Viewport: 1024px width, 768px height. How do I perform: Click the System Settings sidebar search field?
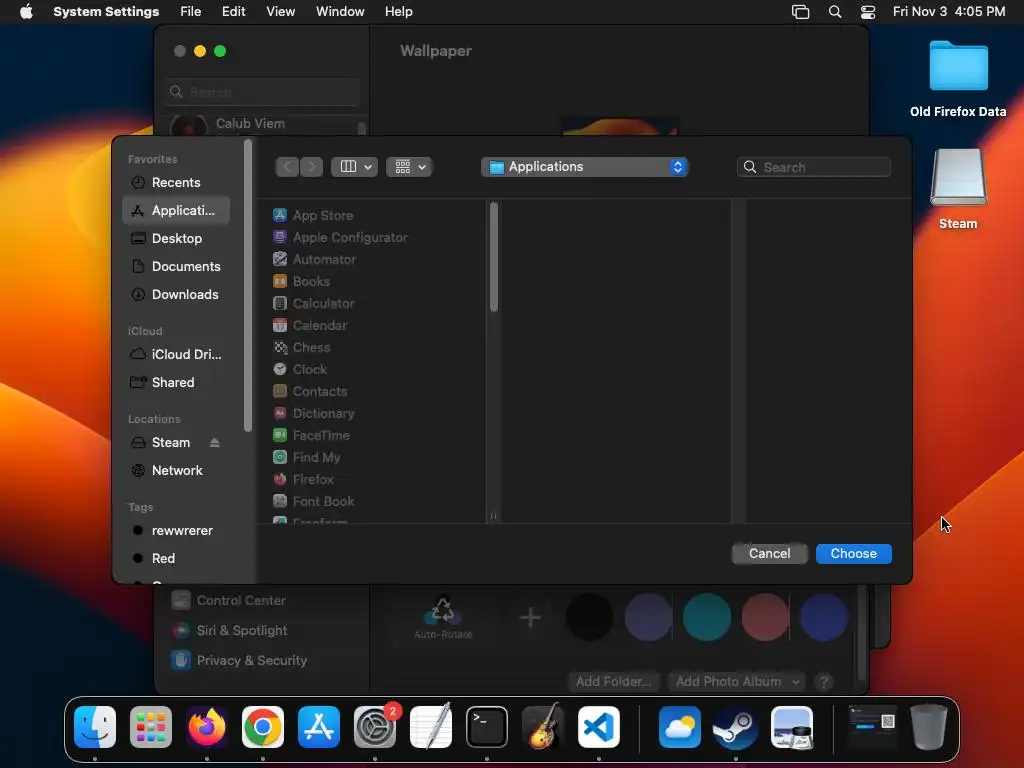(262, 92)
